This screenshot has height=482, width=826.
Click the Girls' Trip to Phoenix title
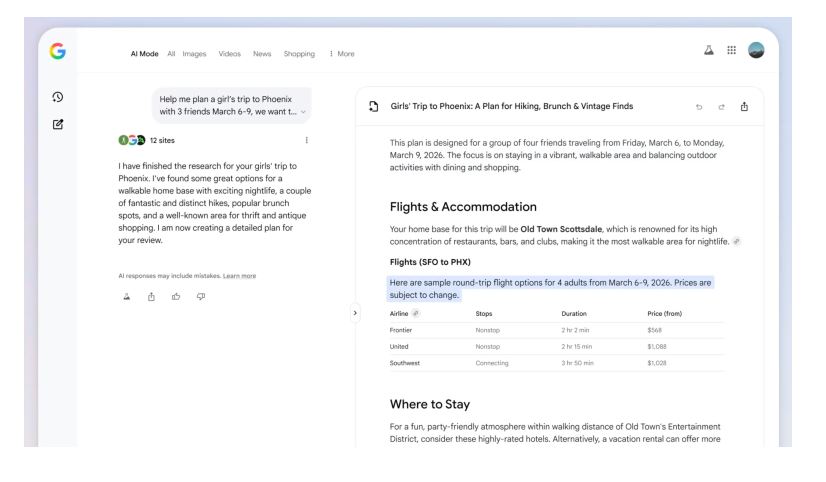[x=512, y=106]
